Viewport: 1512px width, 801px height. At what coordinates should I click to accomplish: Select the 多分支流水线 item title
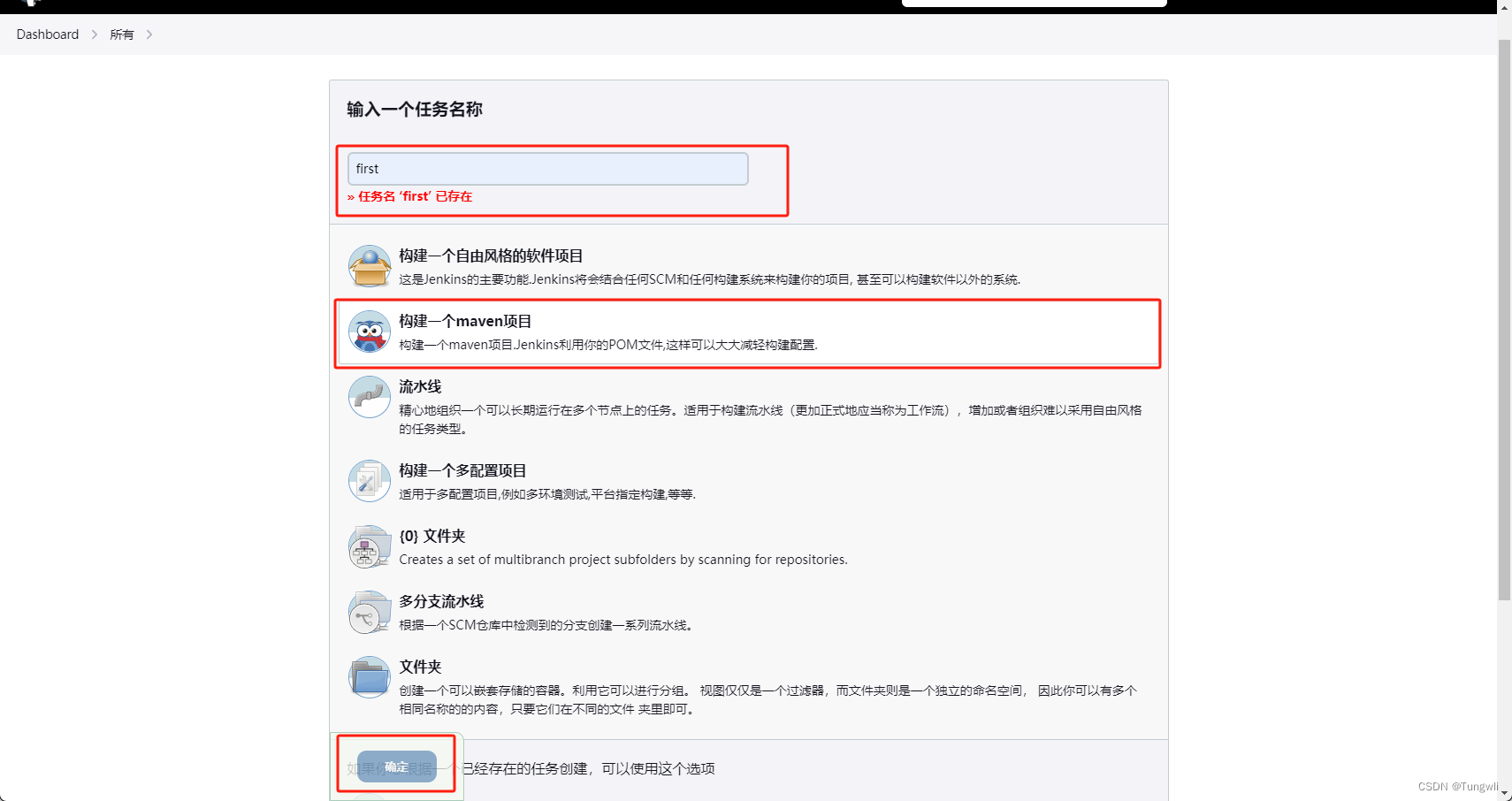[x=441, y=601]
